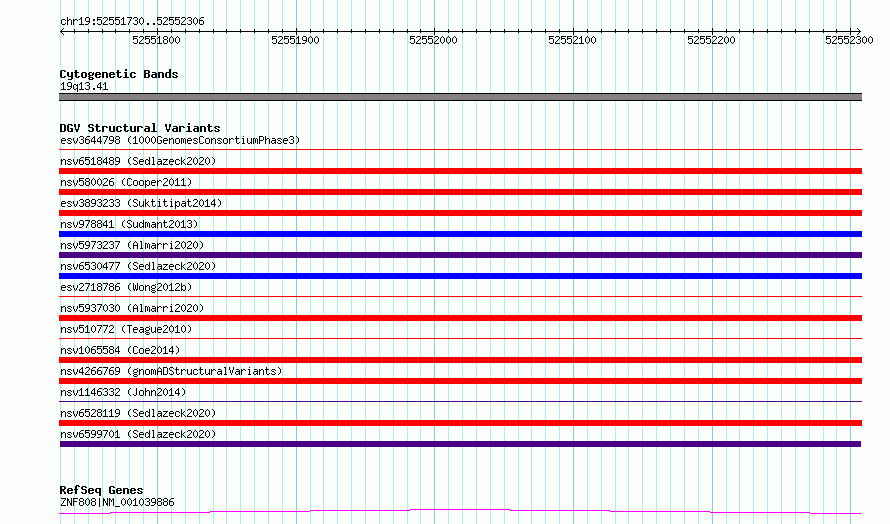
Task: Open variant nsv510772 (Teague2010)
Action: coord(126,329)
